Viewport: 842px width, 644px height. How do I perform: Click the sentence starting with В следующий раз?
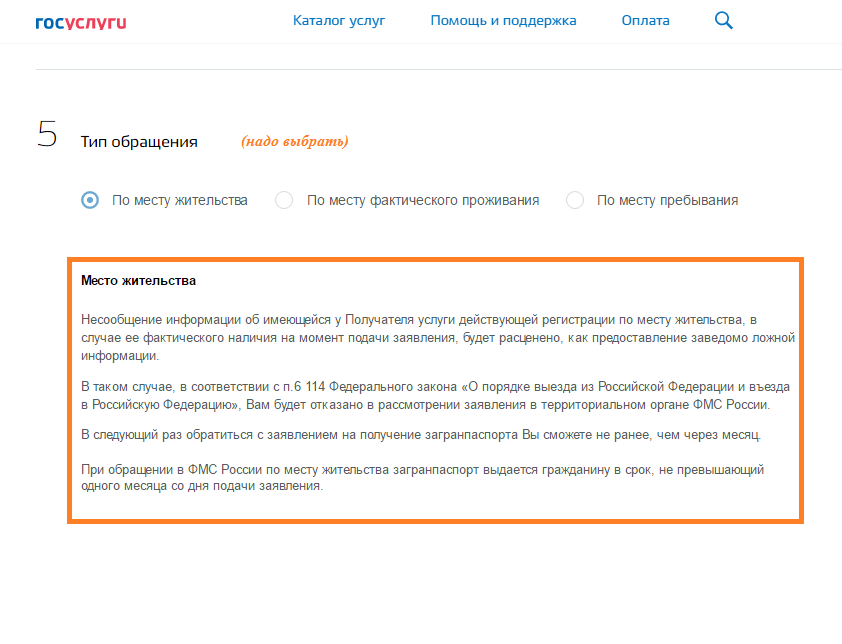point(421,435)
